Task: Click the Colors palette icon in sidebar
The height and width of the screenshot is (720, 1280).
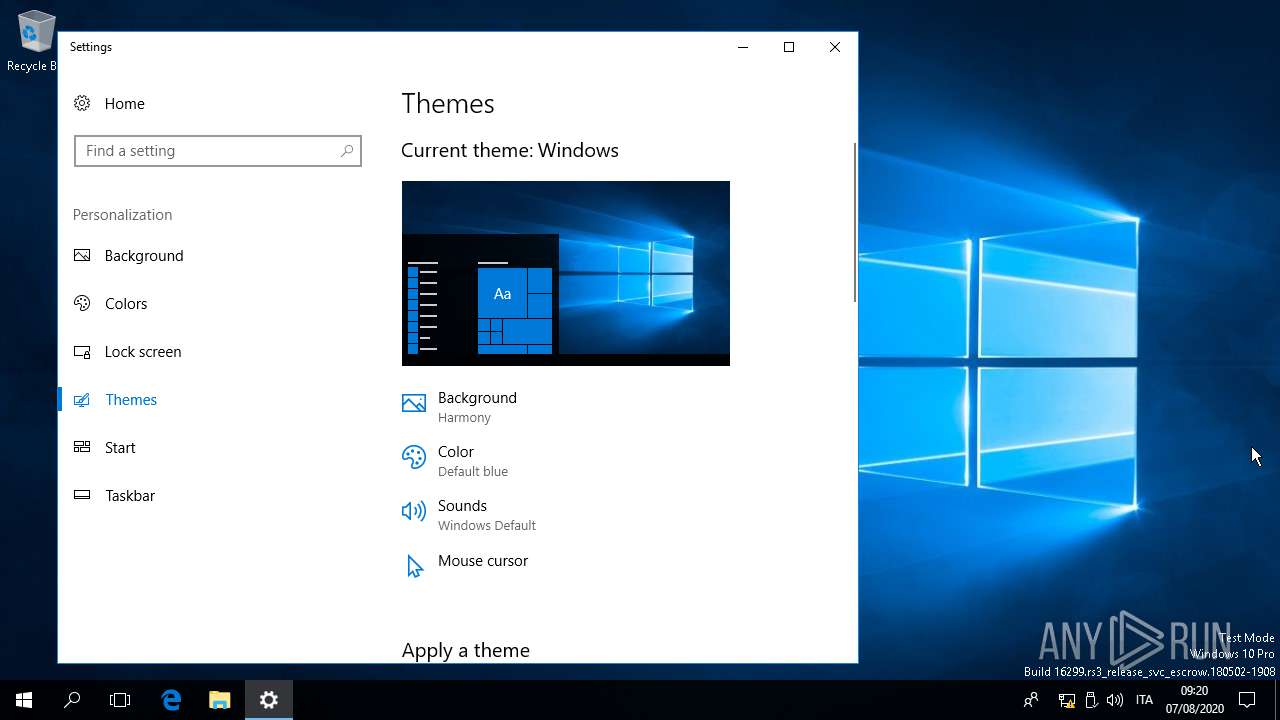Action: pyautogui.click(x=82, y=303)
